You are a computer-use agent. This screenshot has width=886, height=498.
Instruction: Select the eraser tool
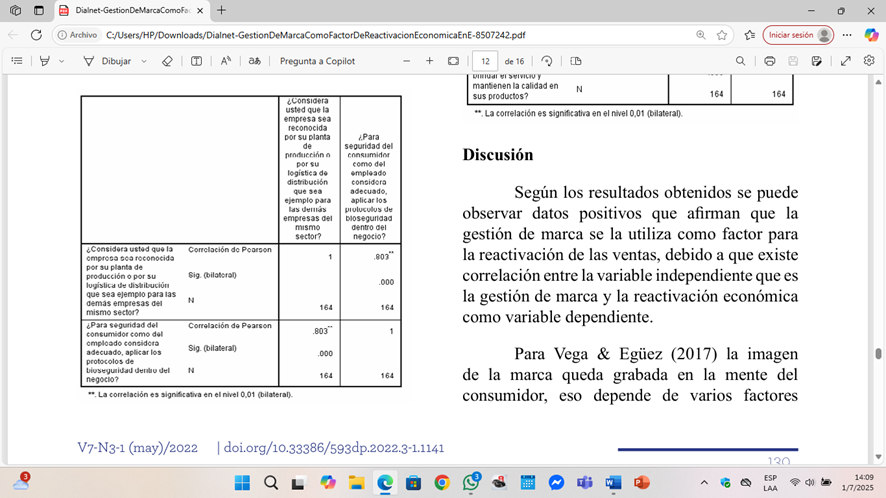pyautogui.click(x=167, y=61)
